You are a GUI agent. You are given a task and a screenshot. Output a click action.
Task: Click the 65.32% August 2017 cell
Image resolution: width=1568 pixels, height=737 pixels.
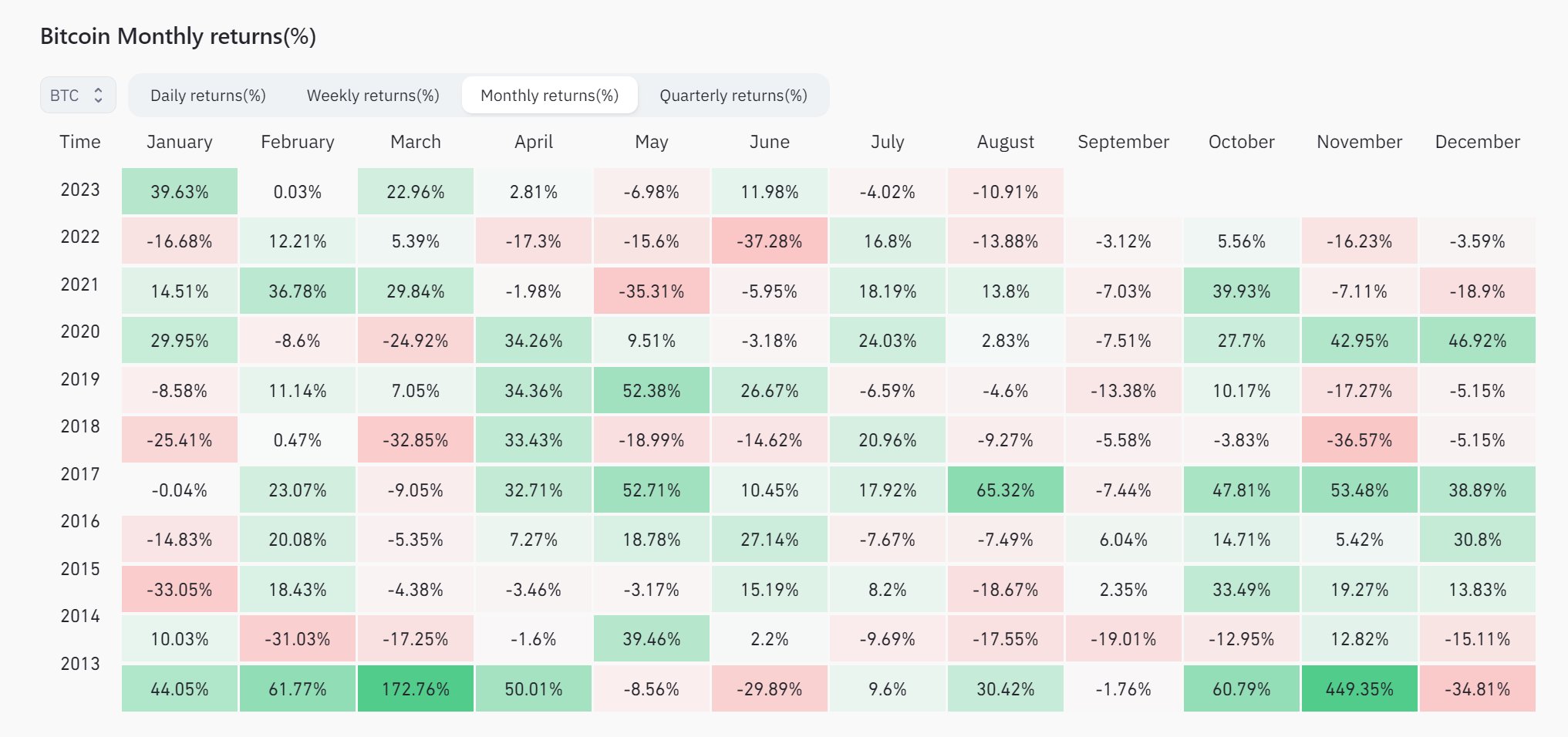[x=1005, y=490]
